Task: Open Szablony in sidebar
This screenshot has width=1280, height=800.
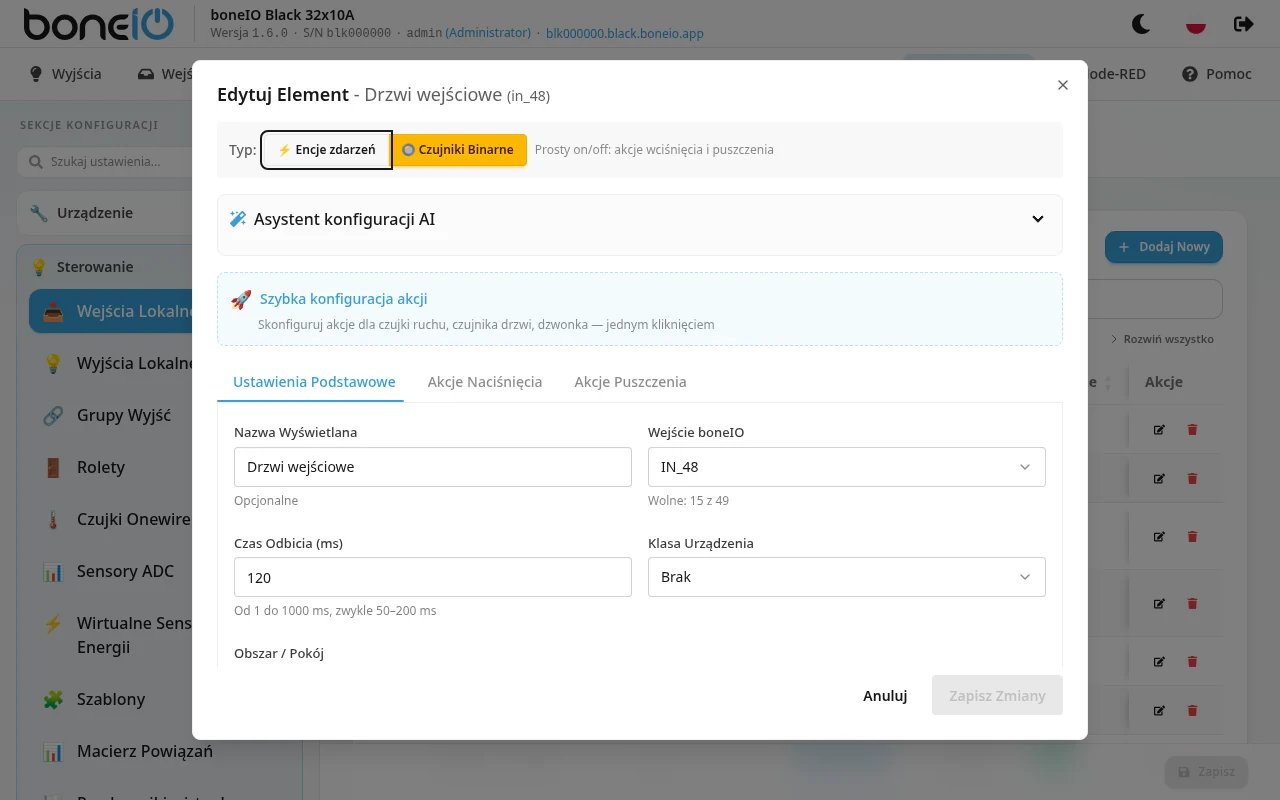Action: (111, 699)
